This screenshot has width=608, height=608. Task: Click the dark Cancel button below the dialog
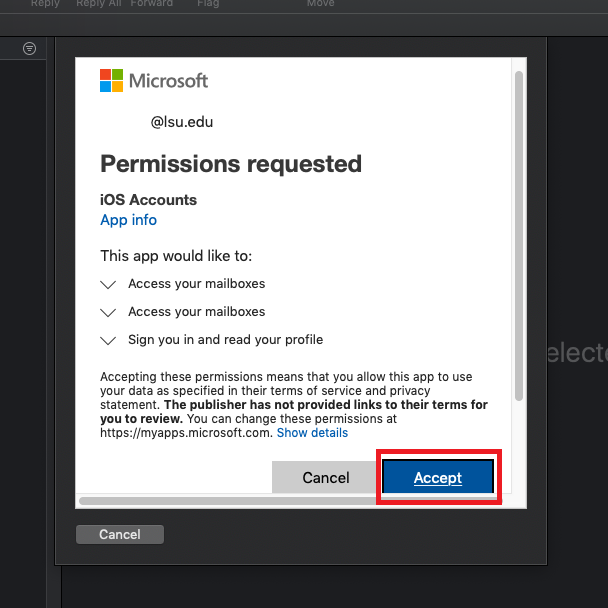120,534
